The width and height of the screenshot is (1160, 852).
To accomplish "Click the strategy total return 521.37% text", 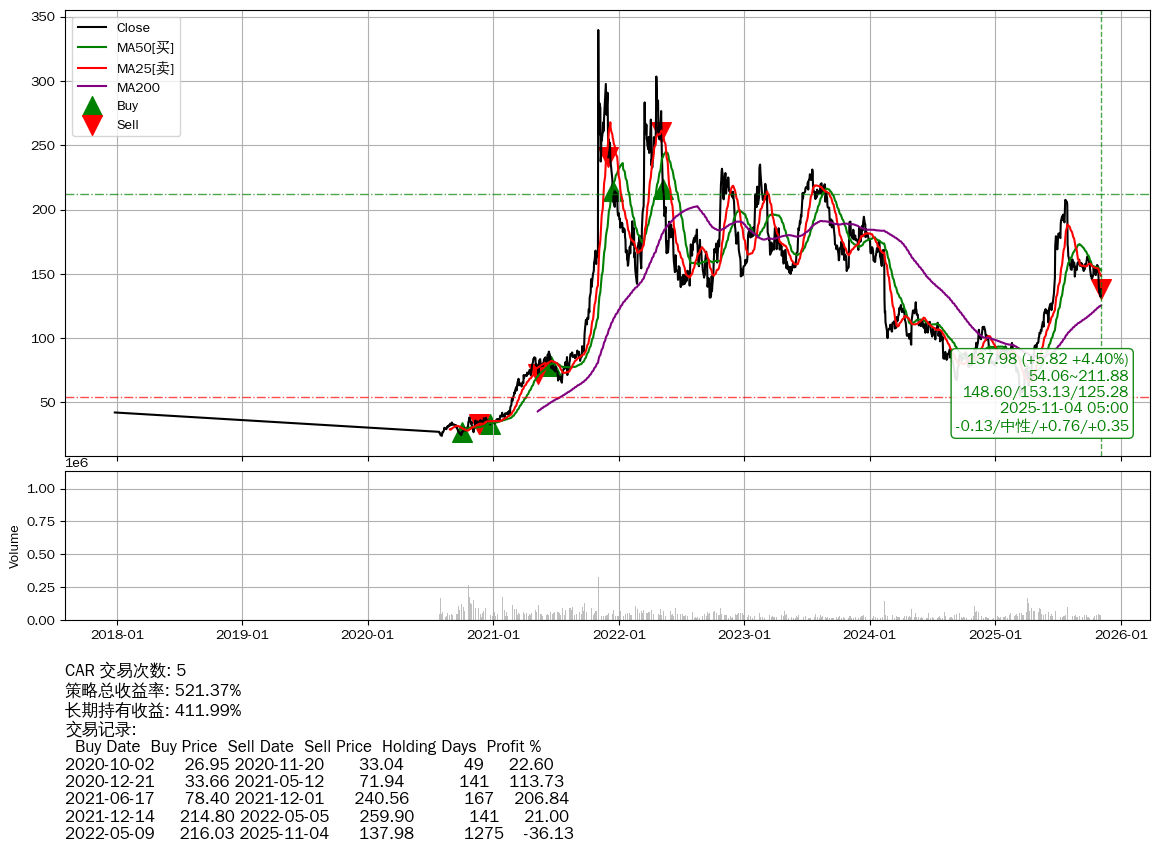I will 153,690.
